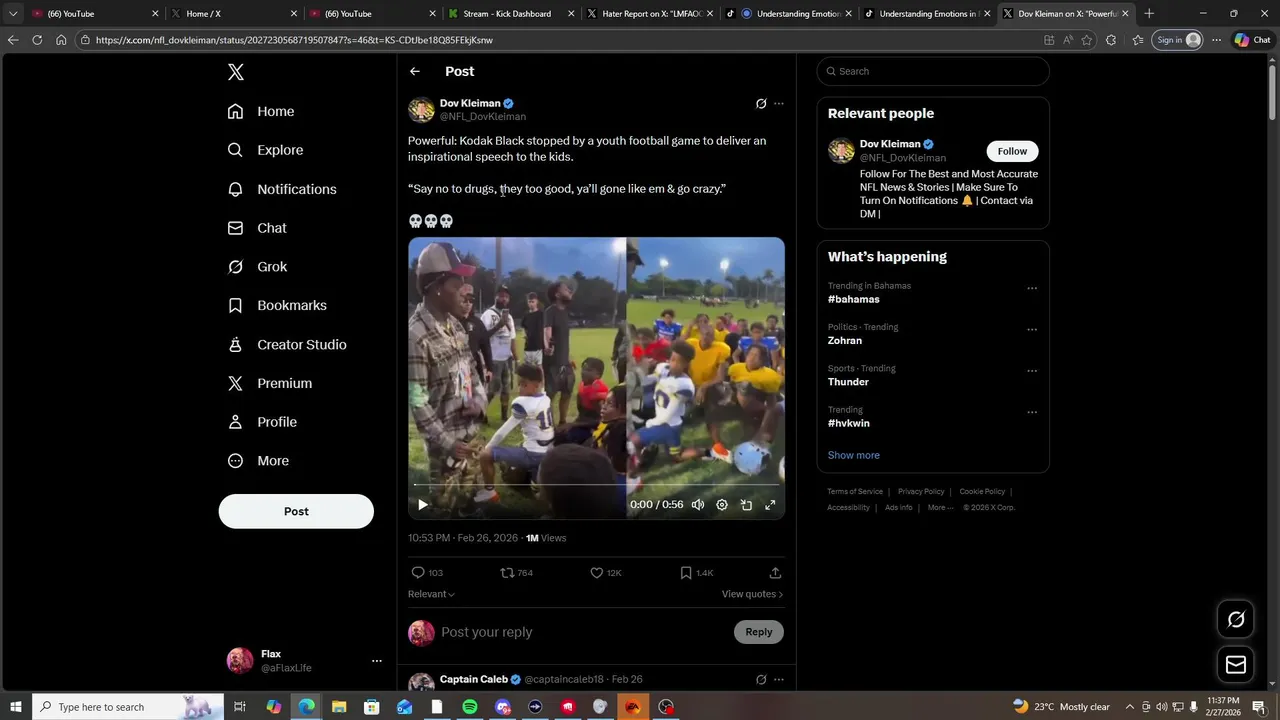Add page to favorites star icon
The height and width of the screenshot is (720, 1280).
point(1087,40)
